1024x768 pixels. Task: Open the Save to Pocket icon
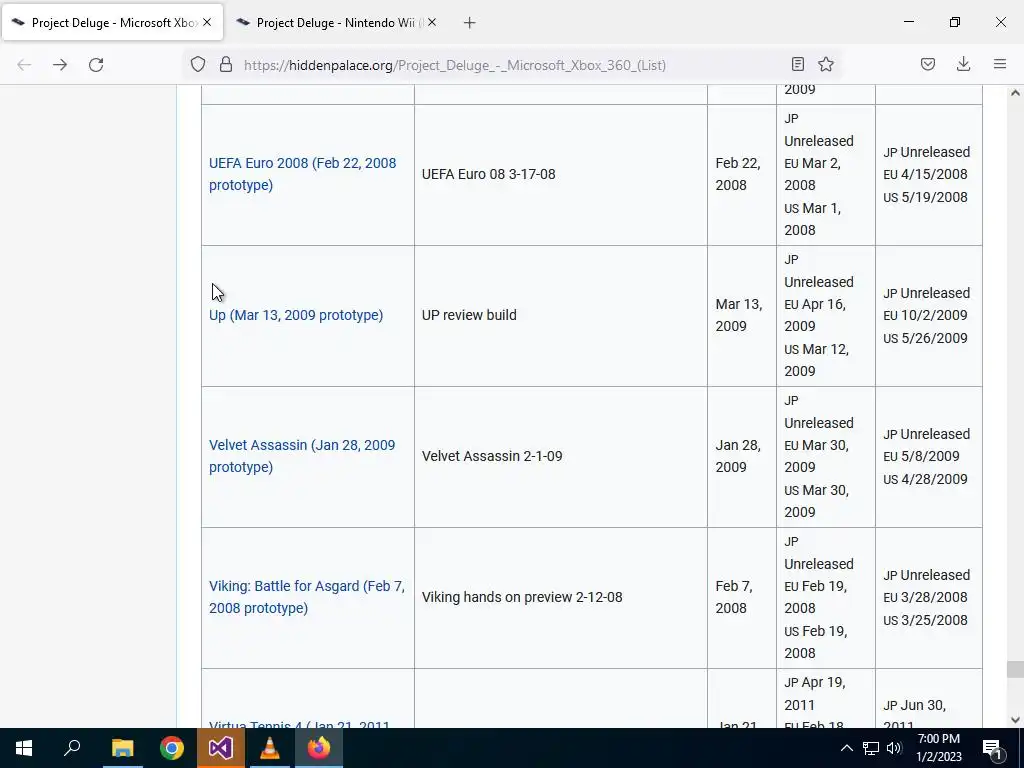click(928, 64)
